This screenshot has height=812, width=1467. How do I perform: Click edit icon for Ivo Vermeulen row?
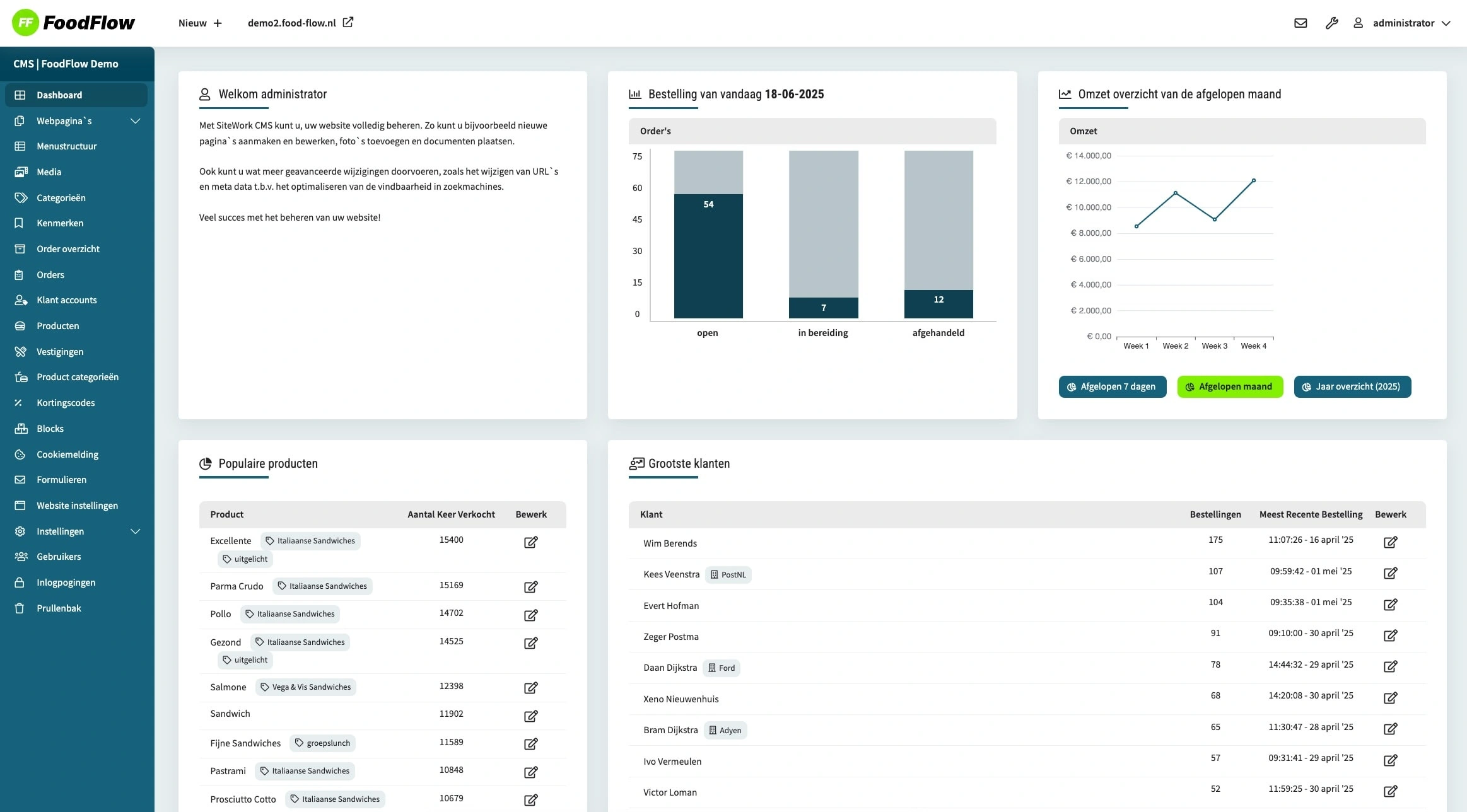[x=1390, y=760]
